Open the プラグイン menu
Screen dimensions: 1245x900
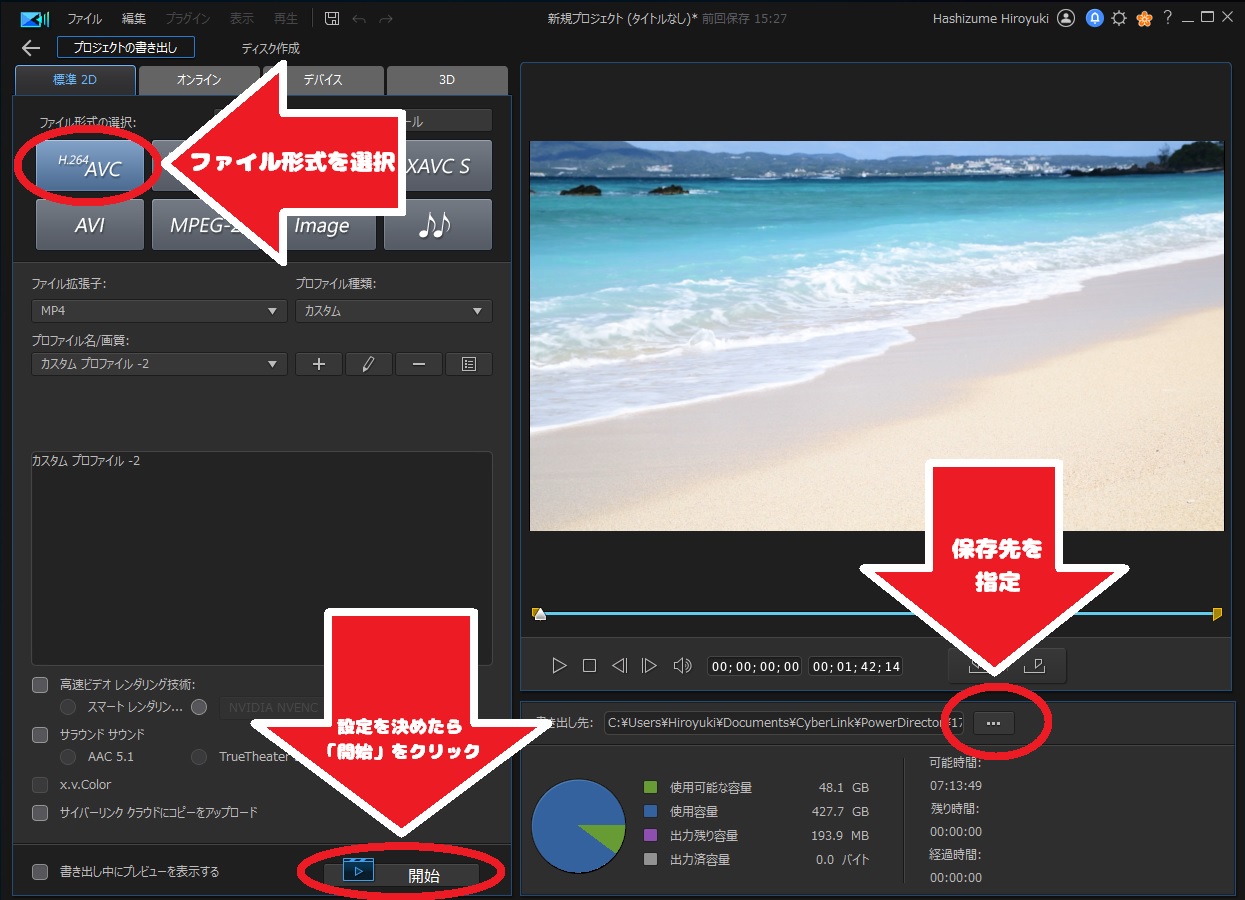point(187,19)
